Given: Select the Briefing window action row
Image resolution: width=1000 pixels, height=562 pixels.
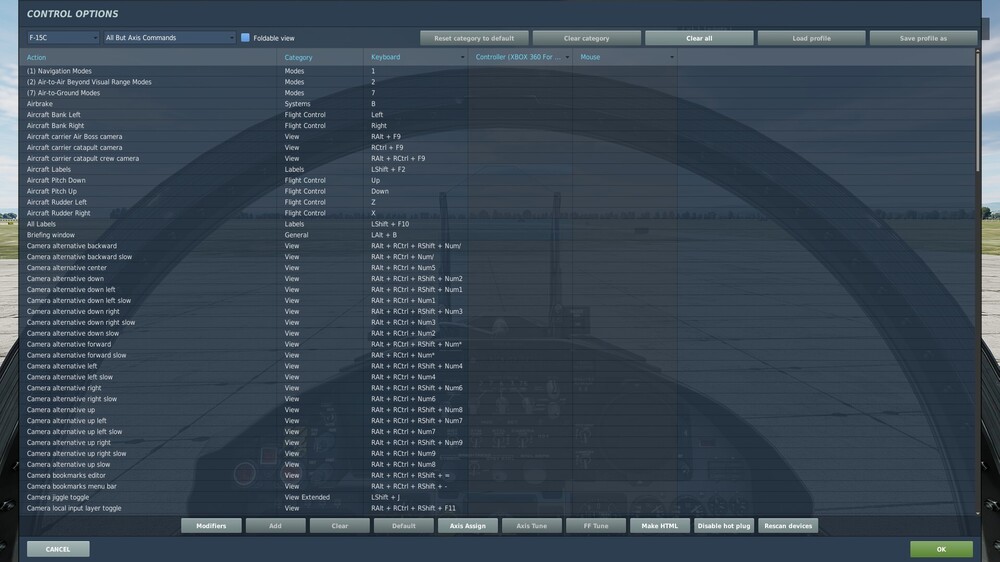Looking at the screenshot, I should (x=498, y=235).
